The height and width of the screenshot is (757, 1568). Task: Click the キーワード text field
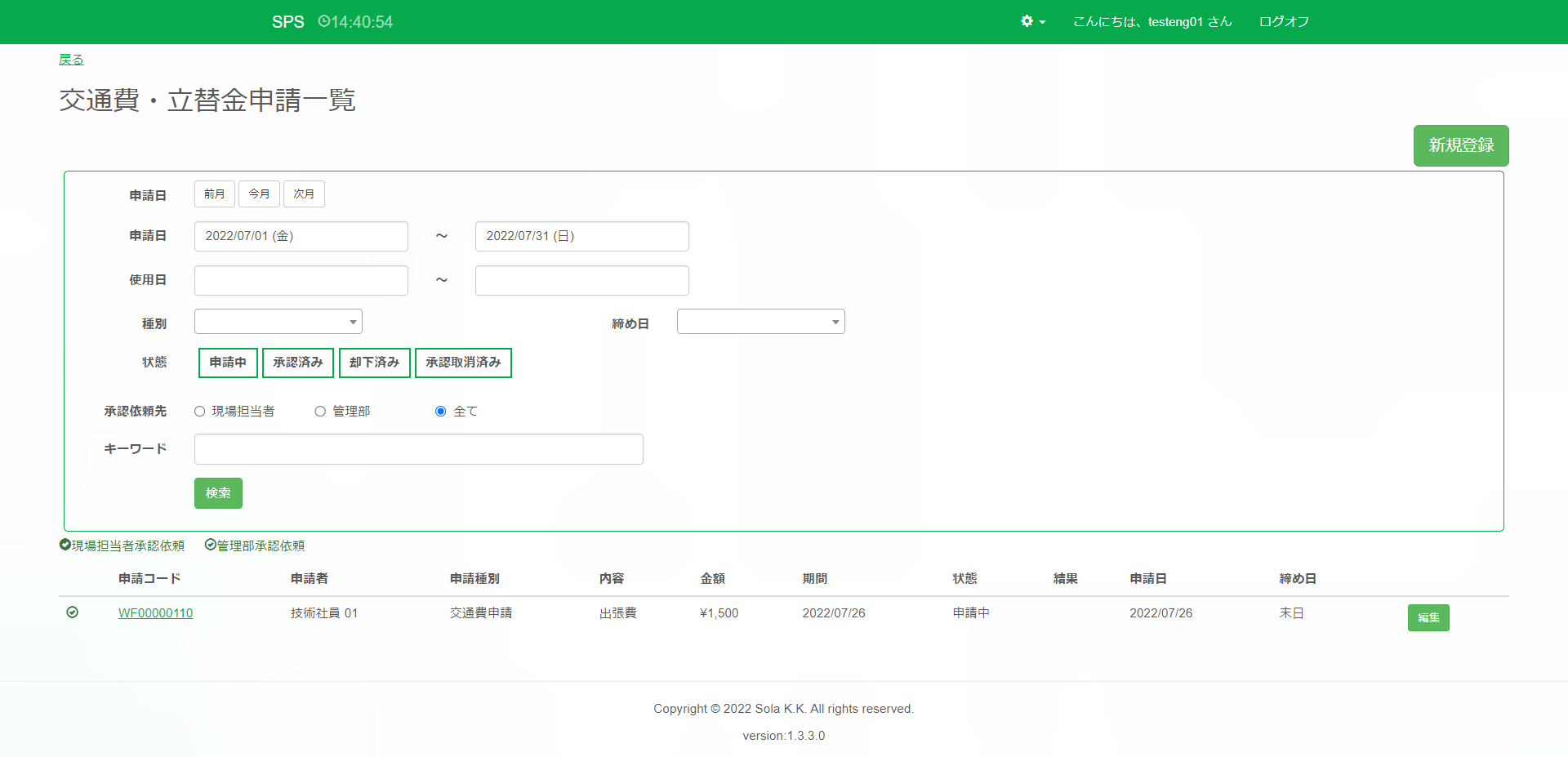pos(418,449)
